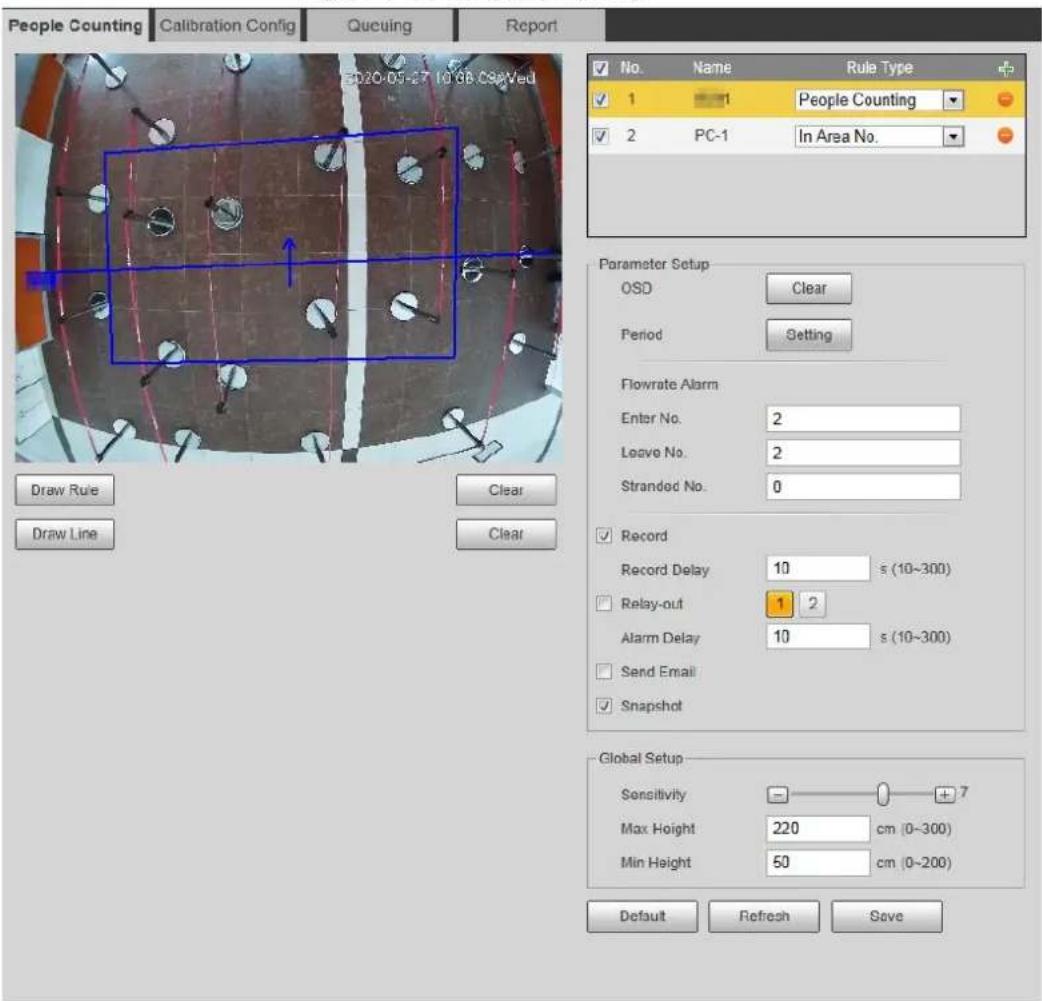Uncheck the rule 1 checkbox
The width and height of the screenshot is (1042, 1001).
click(601, 100)
